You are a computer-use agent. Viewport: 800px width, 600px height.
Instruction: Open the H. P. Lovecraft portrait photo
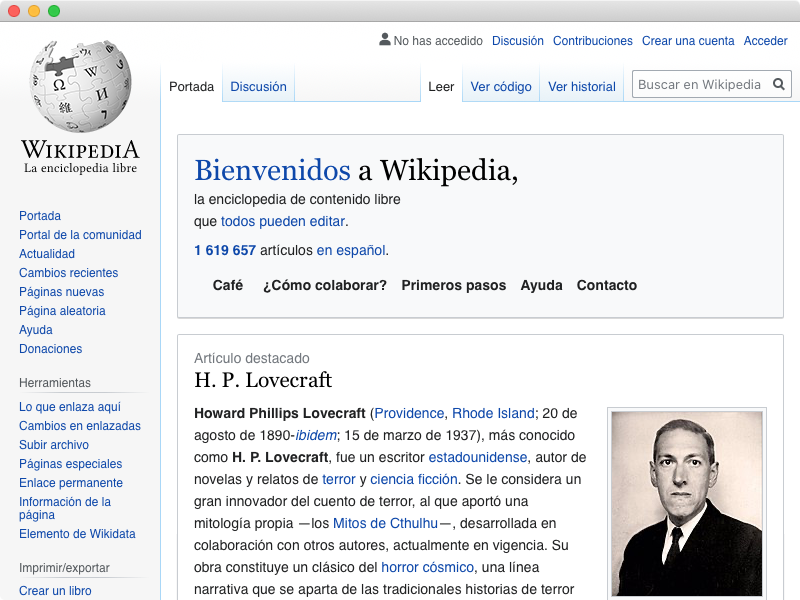click(x=687, y=503)
